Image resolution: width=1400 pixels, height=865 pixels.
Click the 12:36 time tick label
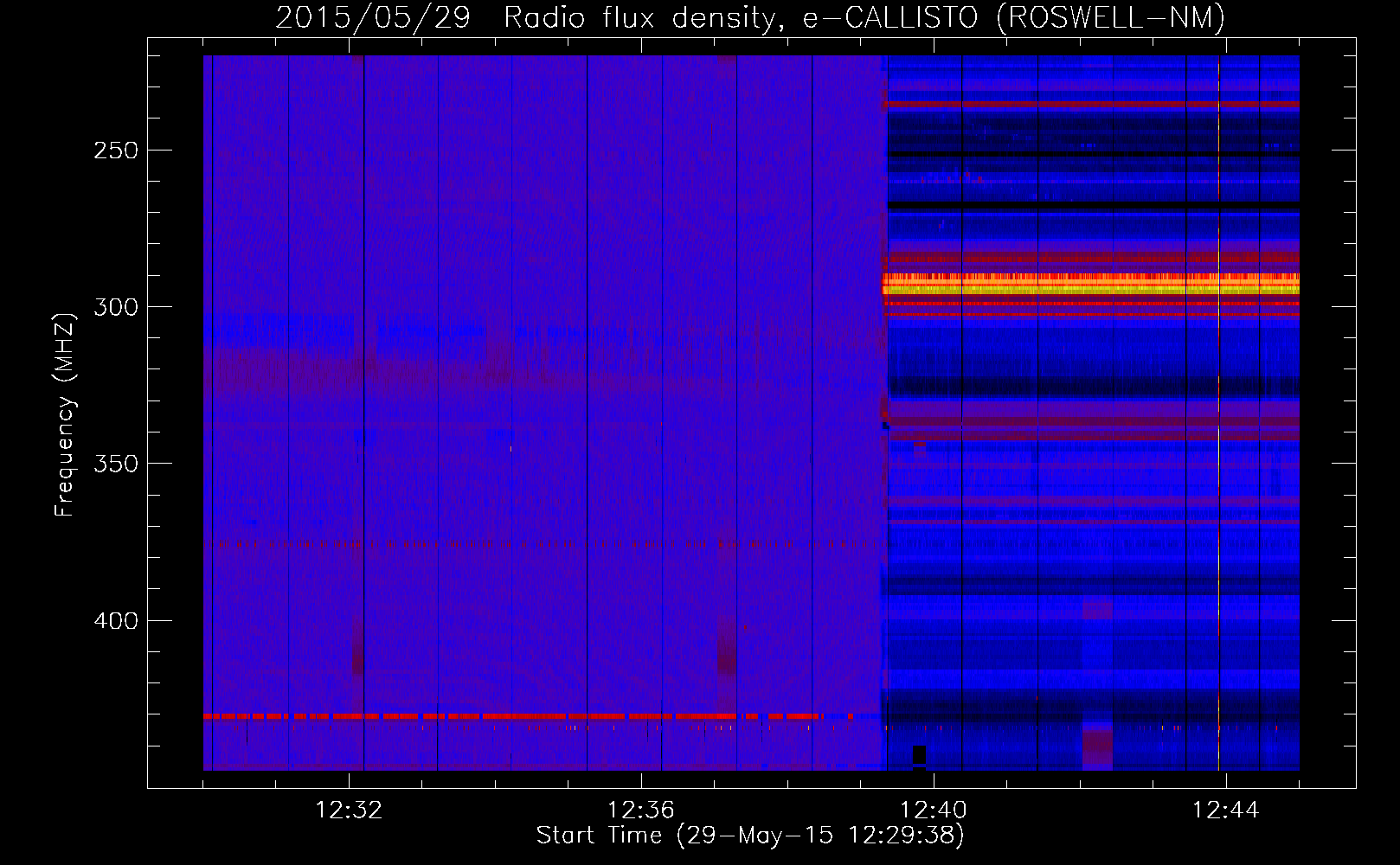(x=641, y=811)
